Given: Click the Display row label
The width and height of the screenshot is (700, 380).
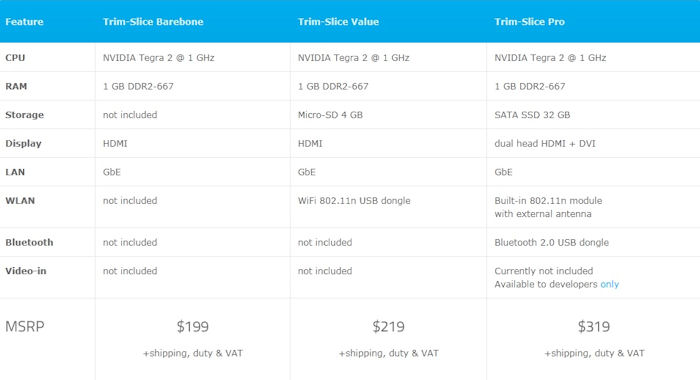Looking at the screenshot, I should click(23, 143).
